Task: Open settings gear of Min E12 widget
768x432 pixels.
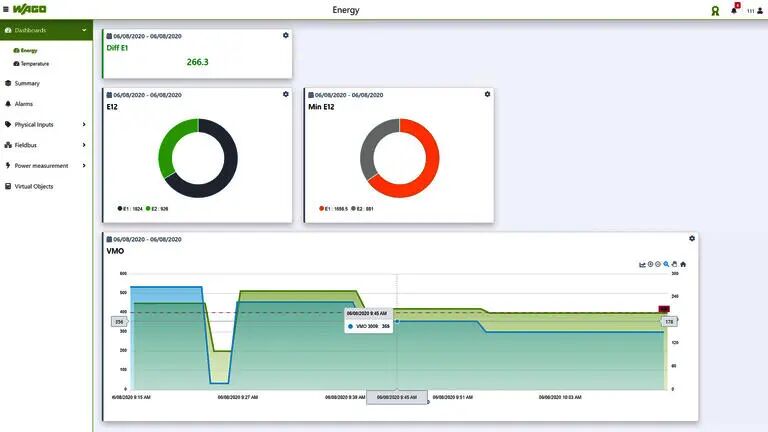Action: pyautogui.click(x=487, y=94)
